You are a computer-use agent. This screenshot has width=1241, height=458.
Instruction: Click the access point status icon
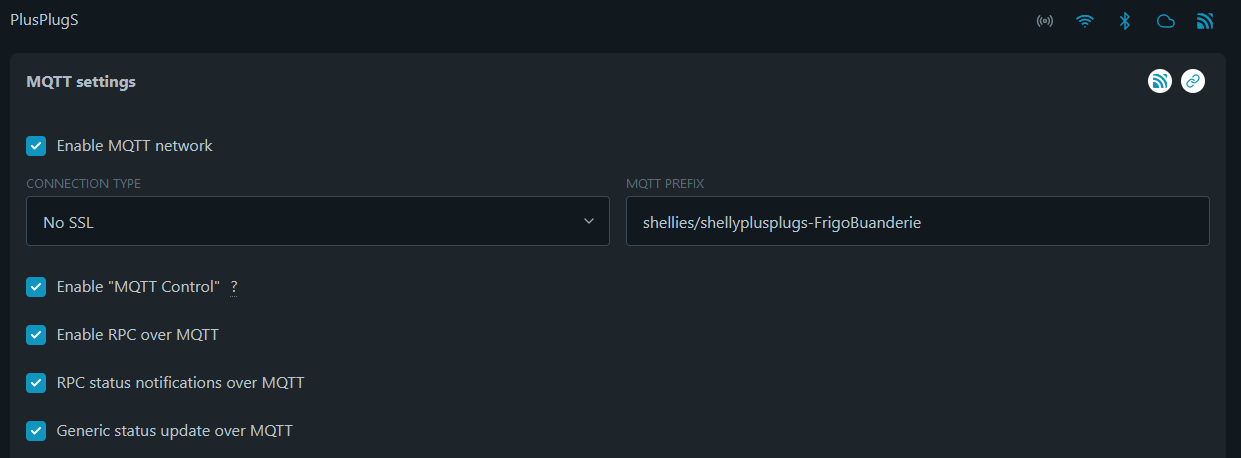click(x=1045, y=21)
